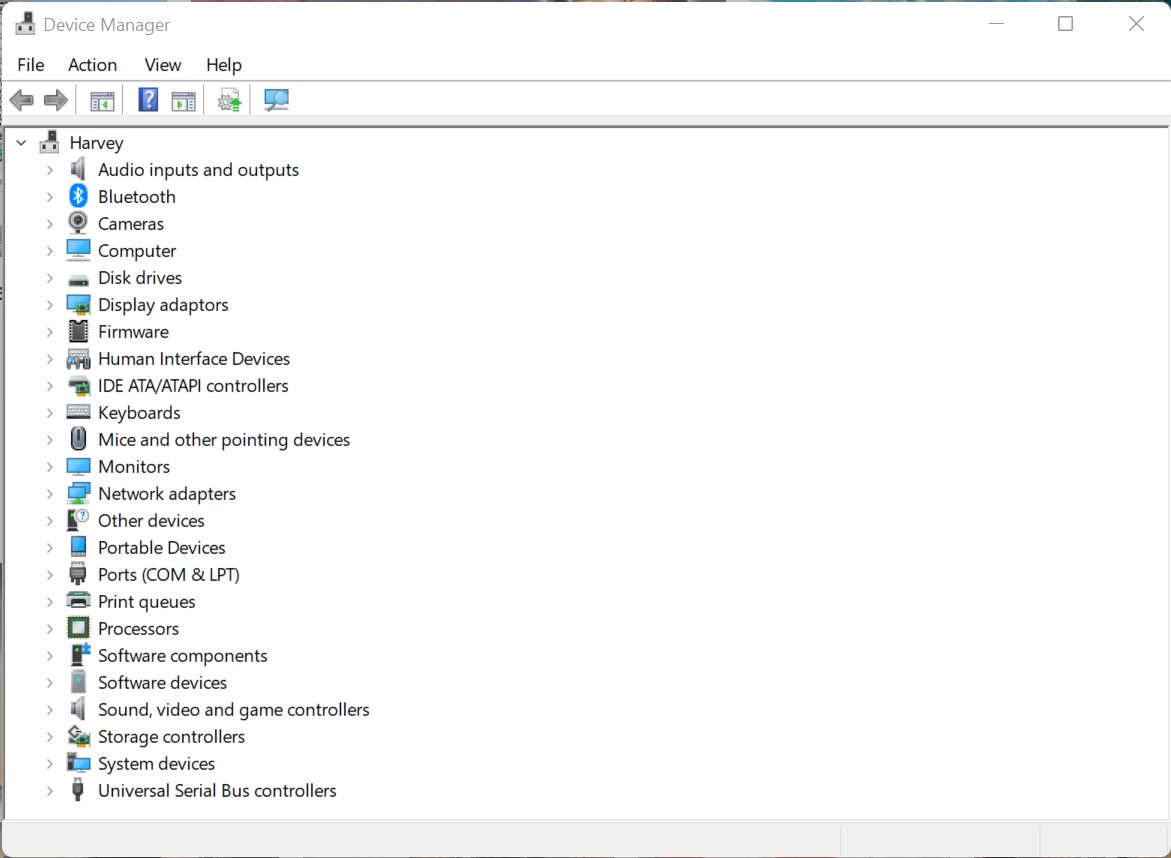Open the Action menu
The width and height of the screenshot is (1171, 858).
click(93, 65)
